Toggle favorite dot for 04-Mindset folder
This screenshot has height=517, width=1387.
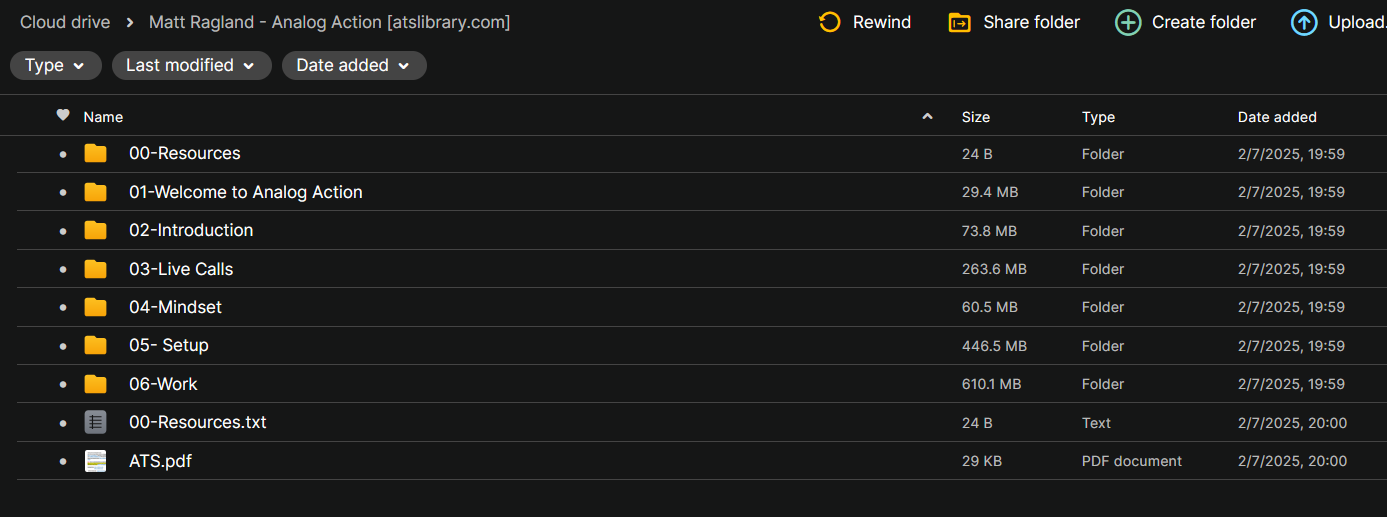click(63, 308)
